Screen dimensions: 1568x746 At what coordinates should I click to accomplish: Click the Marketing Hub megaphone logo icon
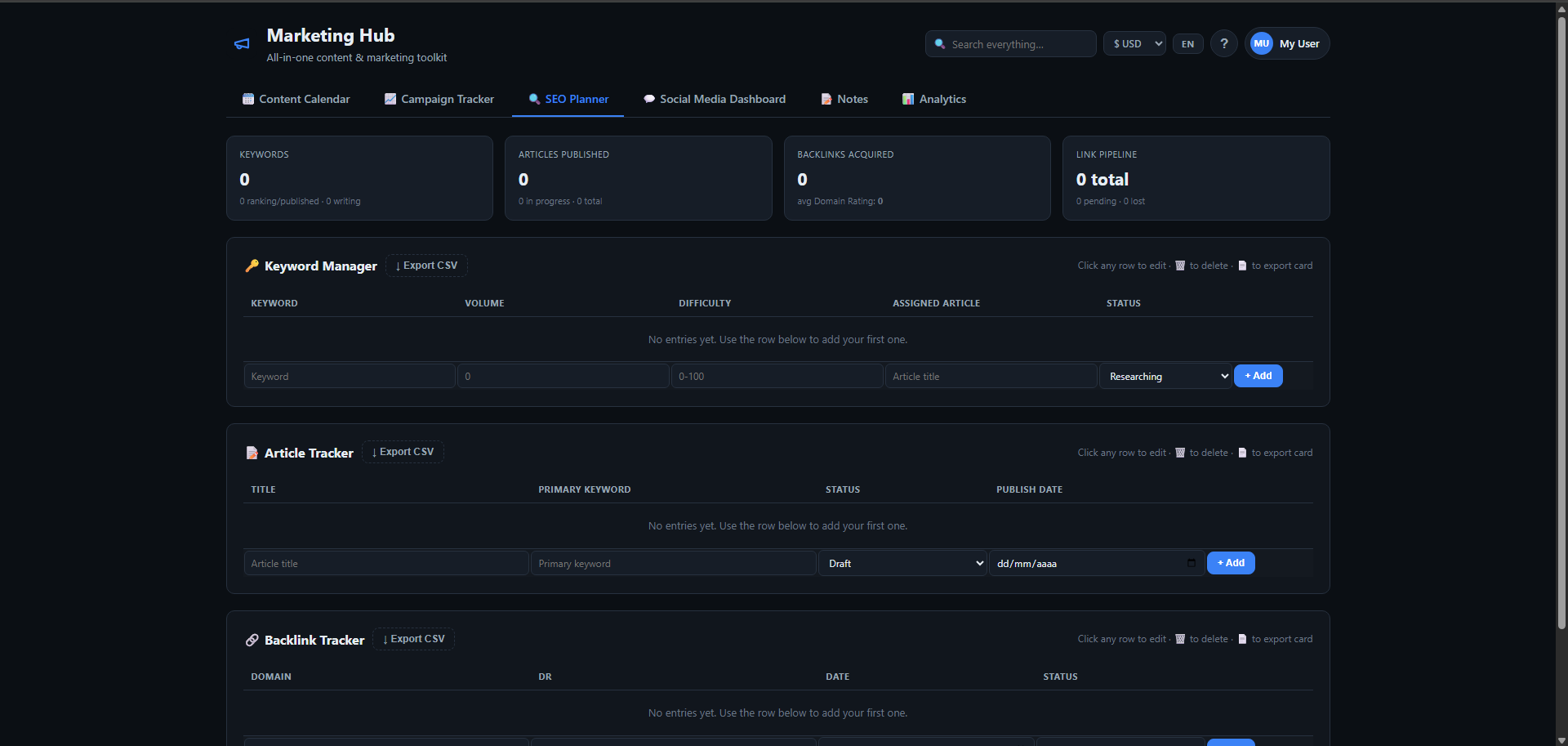click(x=242, y=44)
